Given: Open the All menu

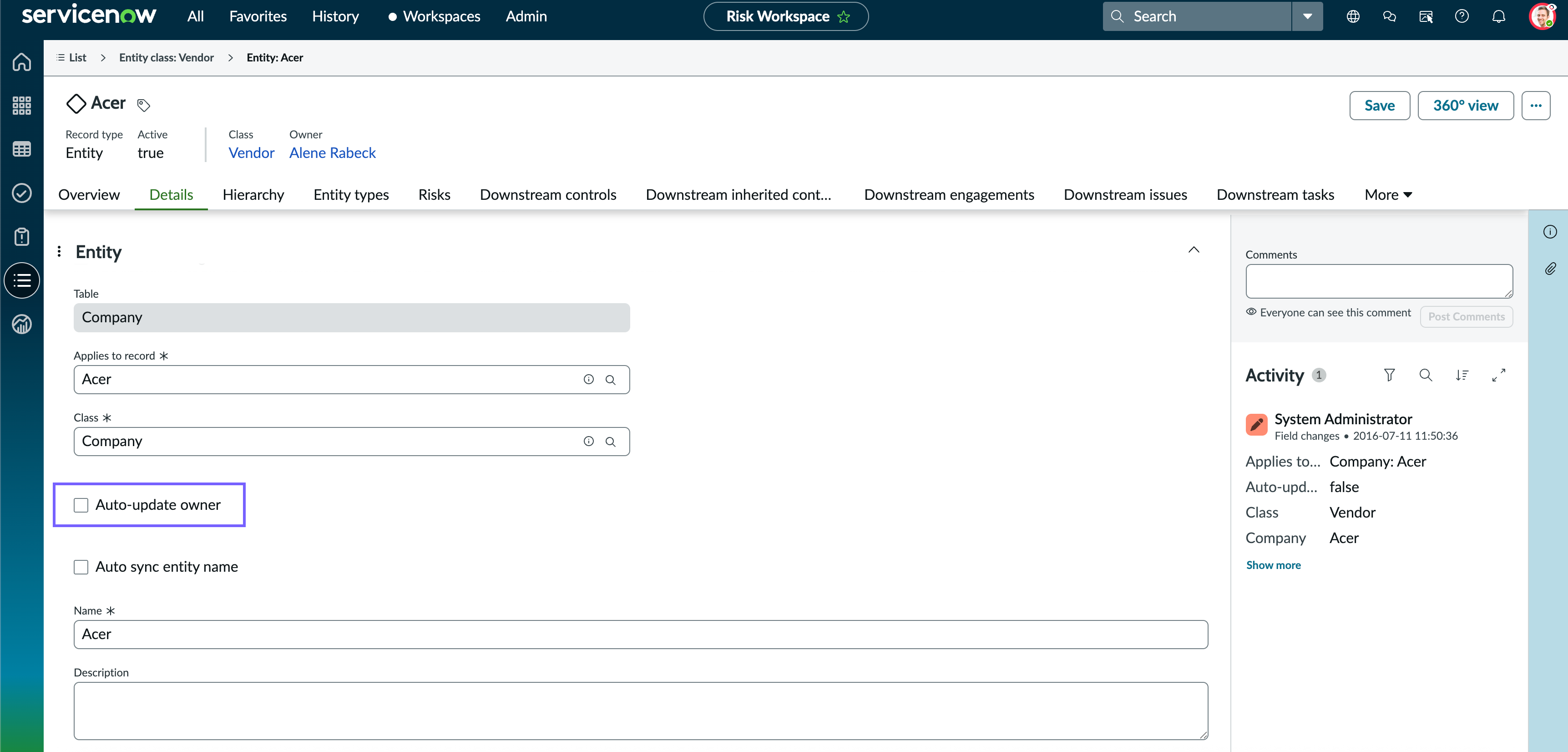Looking at the screenshot, I should click(195, 16).
